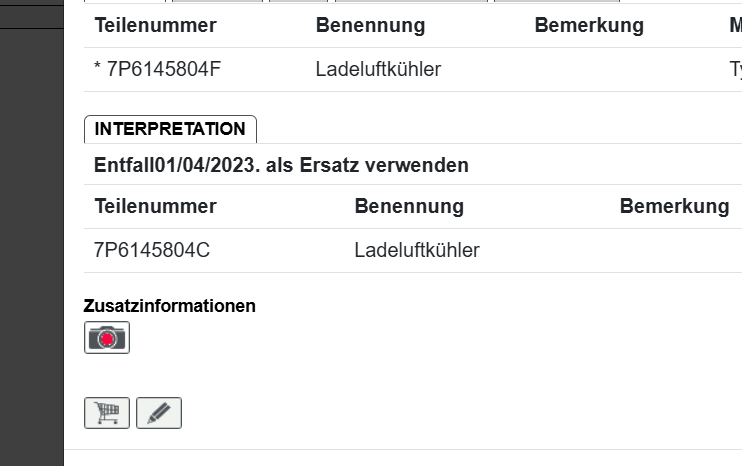The image size is (742, 466).
Task: Click Bemerkung header in the top table
Action: (589, 25)
